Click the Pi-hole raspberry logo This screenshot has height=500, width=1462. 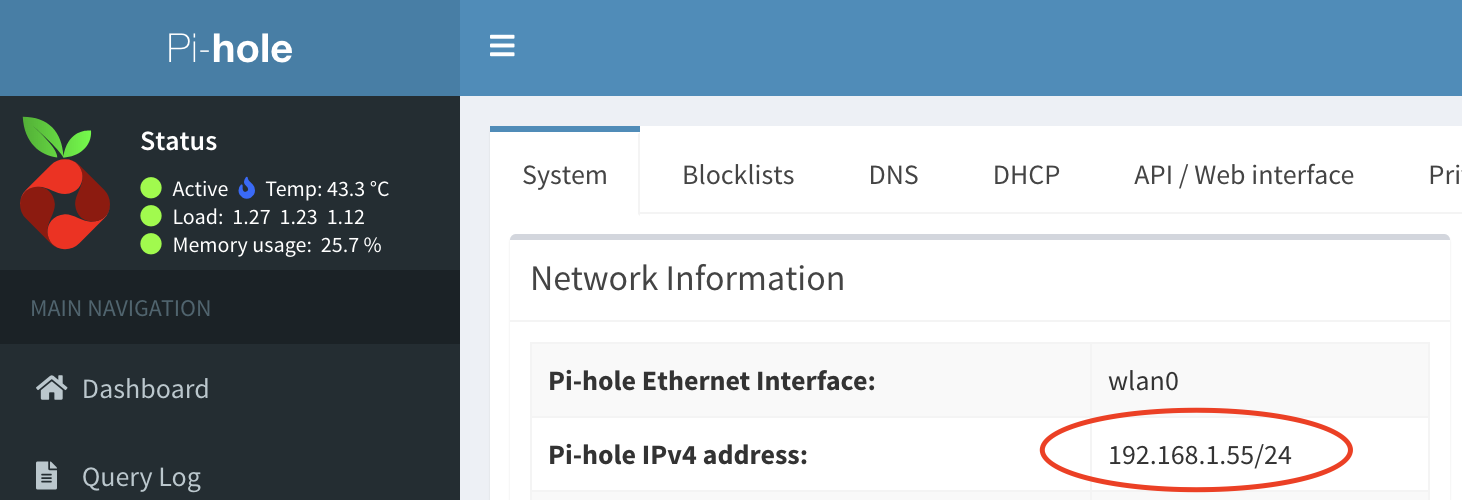(64, 183)
